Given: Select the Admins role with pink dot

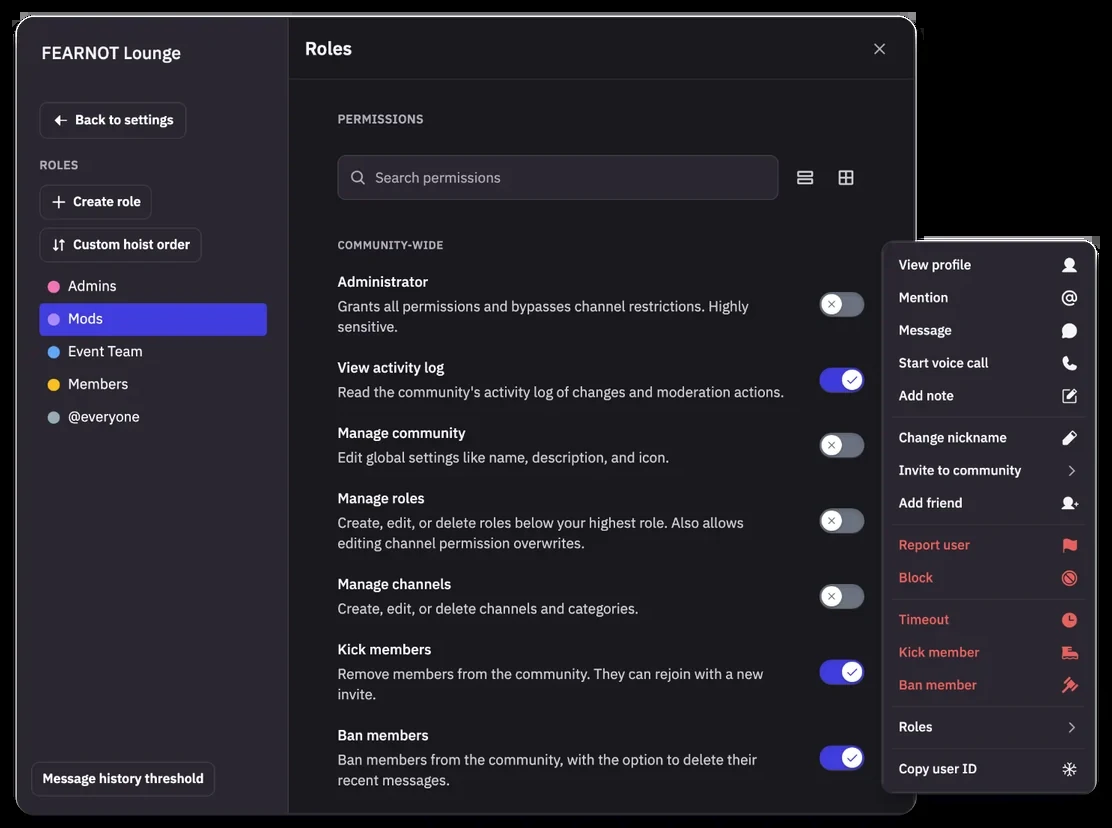Looking at the screenshot, I should coord(153,286).
